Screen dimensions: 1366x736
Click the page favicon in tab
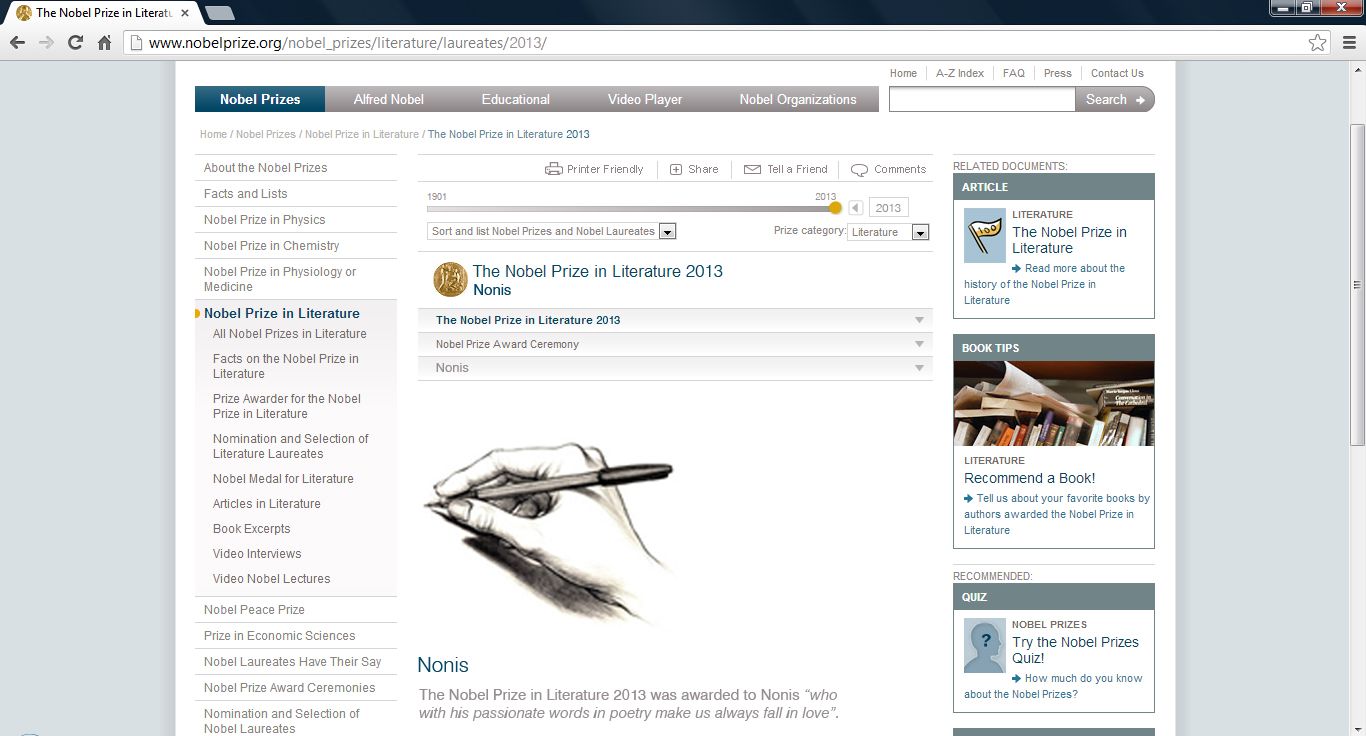(x=24, y=13)
